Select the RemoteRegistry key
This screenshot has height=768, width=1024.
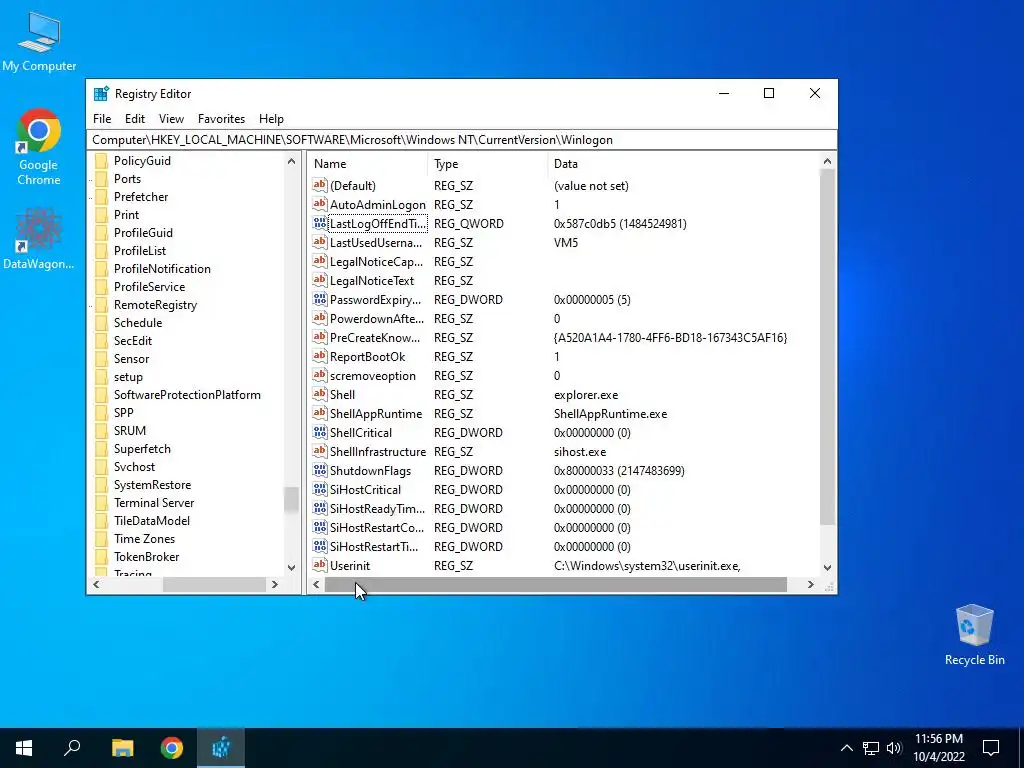coord(155,305)
